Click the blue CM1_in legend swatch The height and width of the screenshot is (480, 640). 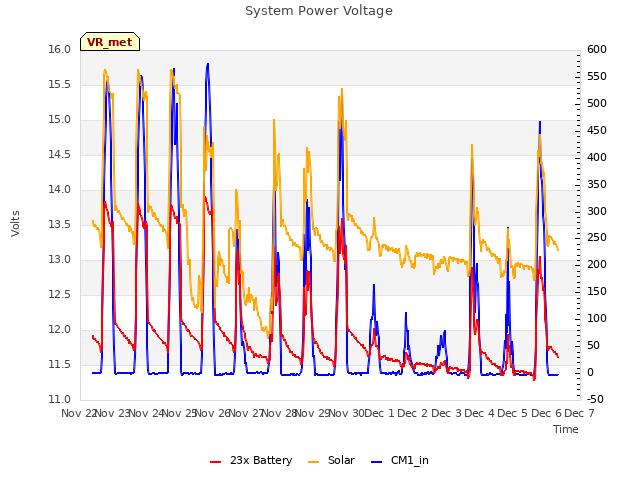[376, 462]
